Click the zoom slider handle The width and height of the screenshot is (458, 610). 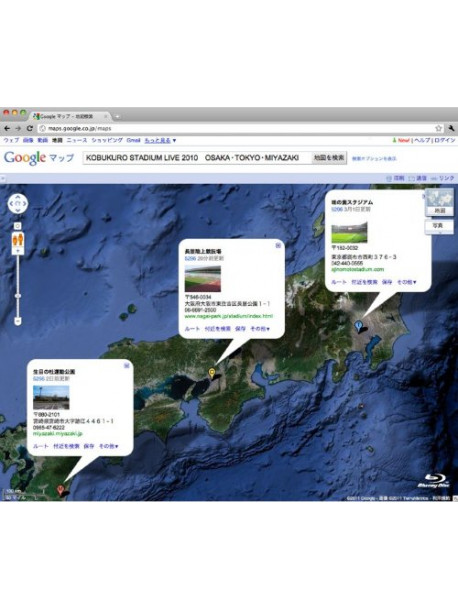[x=18, y=296]
